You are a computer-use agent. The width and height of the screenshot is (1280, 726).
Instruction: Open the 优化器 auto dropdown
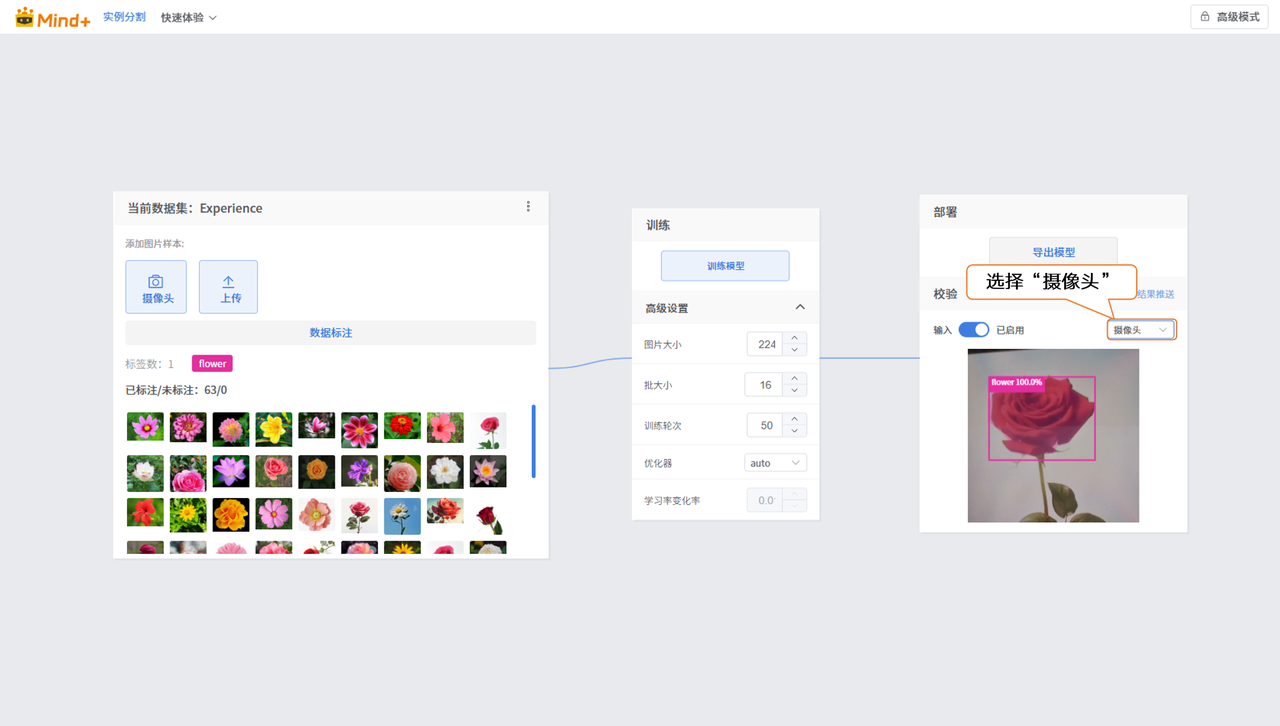(x=775, y=463)
